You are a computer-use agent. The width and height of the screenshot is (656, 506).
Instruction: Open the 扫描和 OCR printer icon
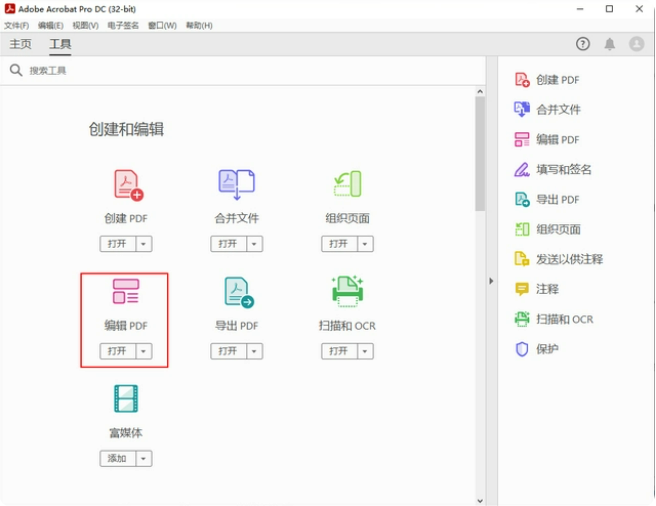click(x=347, y=291)
